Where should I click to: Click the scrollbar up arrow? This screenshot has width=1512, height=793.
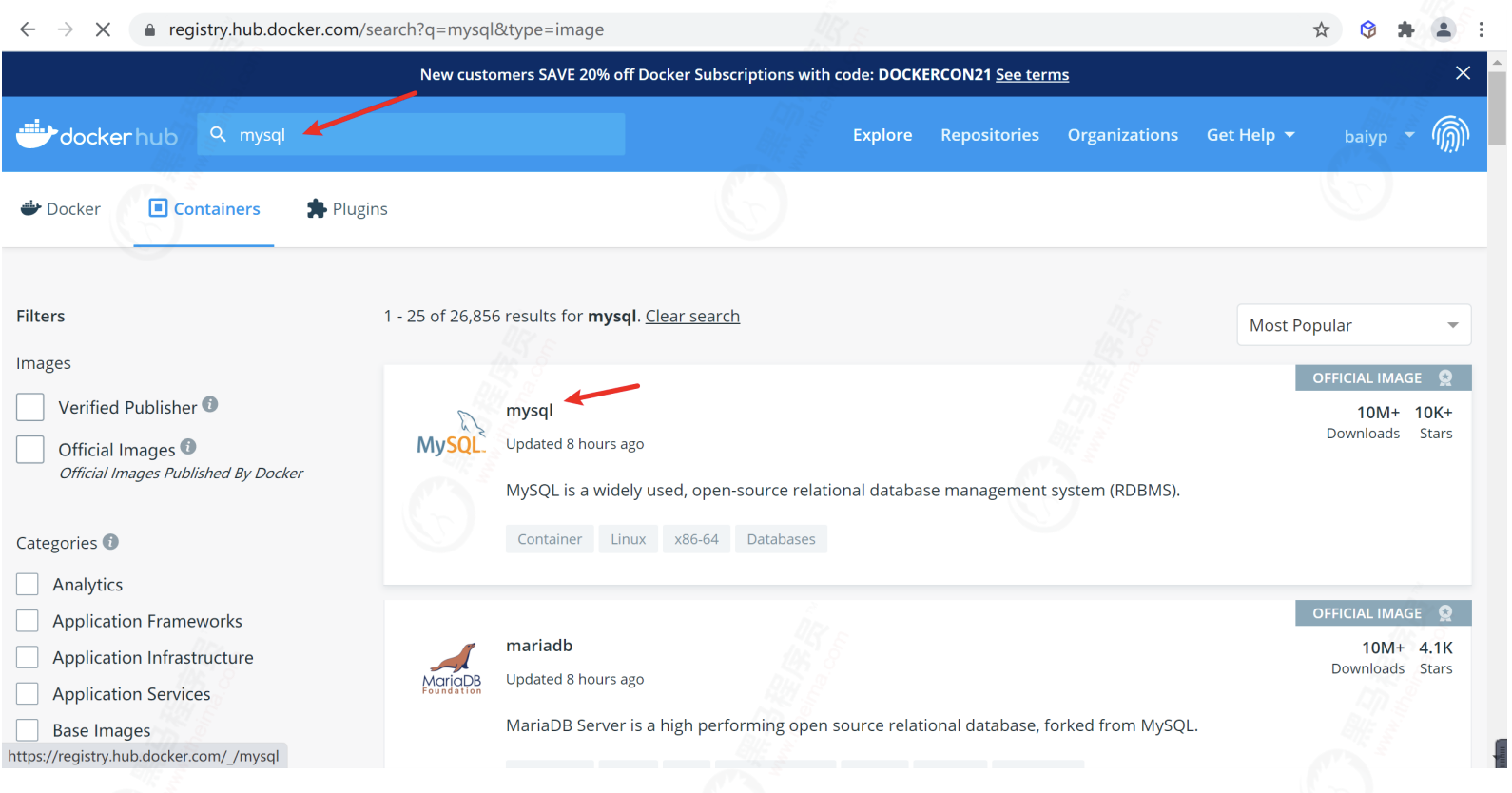[1497, 61]
